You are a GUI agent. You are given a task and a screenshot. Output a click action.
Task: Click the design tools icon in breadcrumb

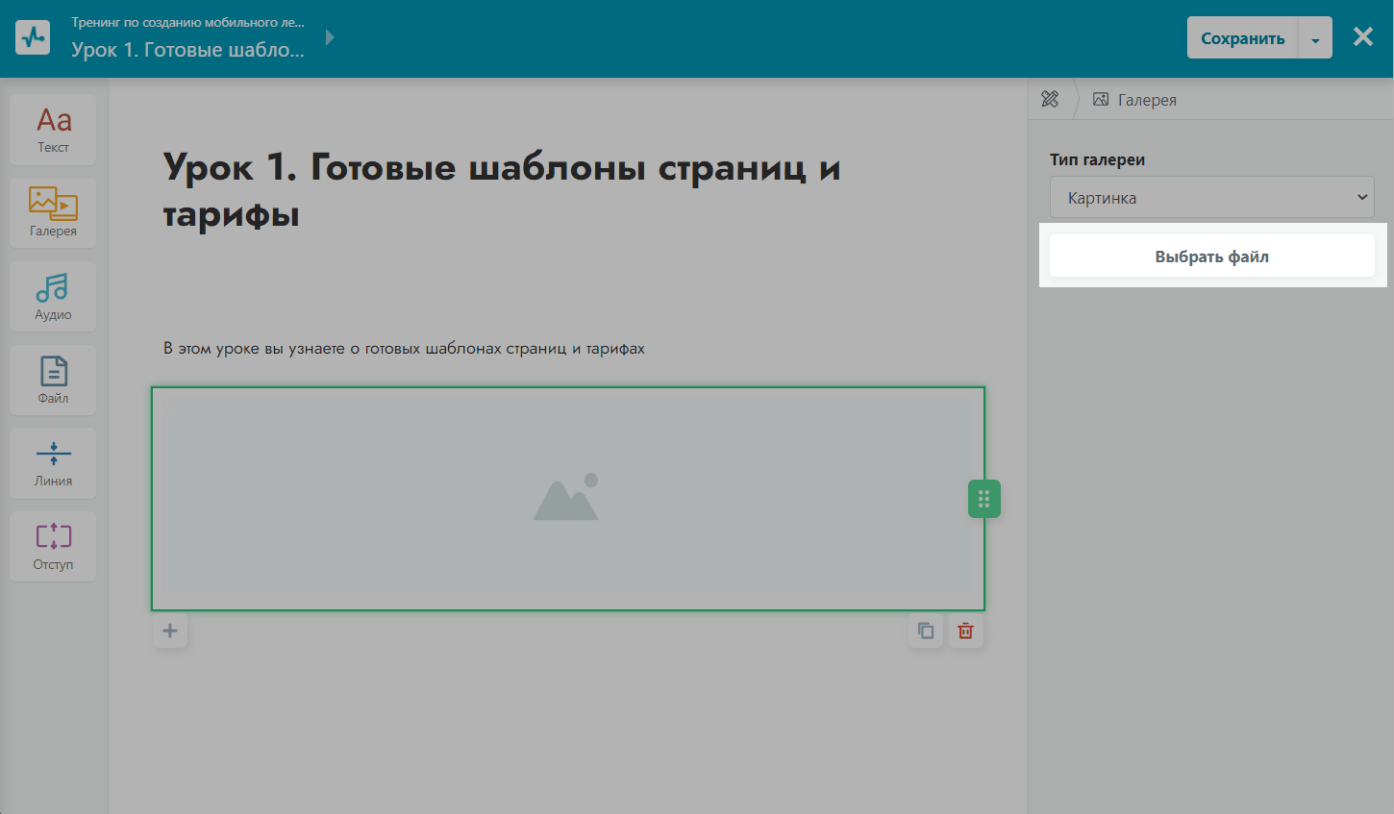pos(1050,99)
